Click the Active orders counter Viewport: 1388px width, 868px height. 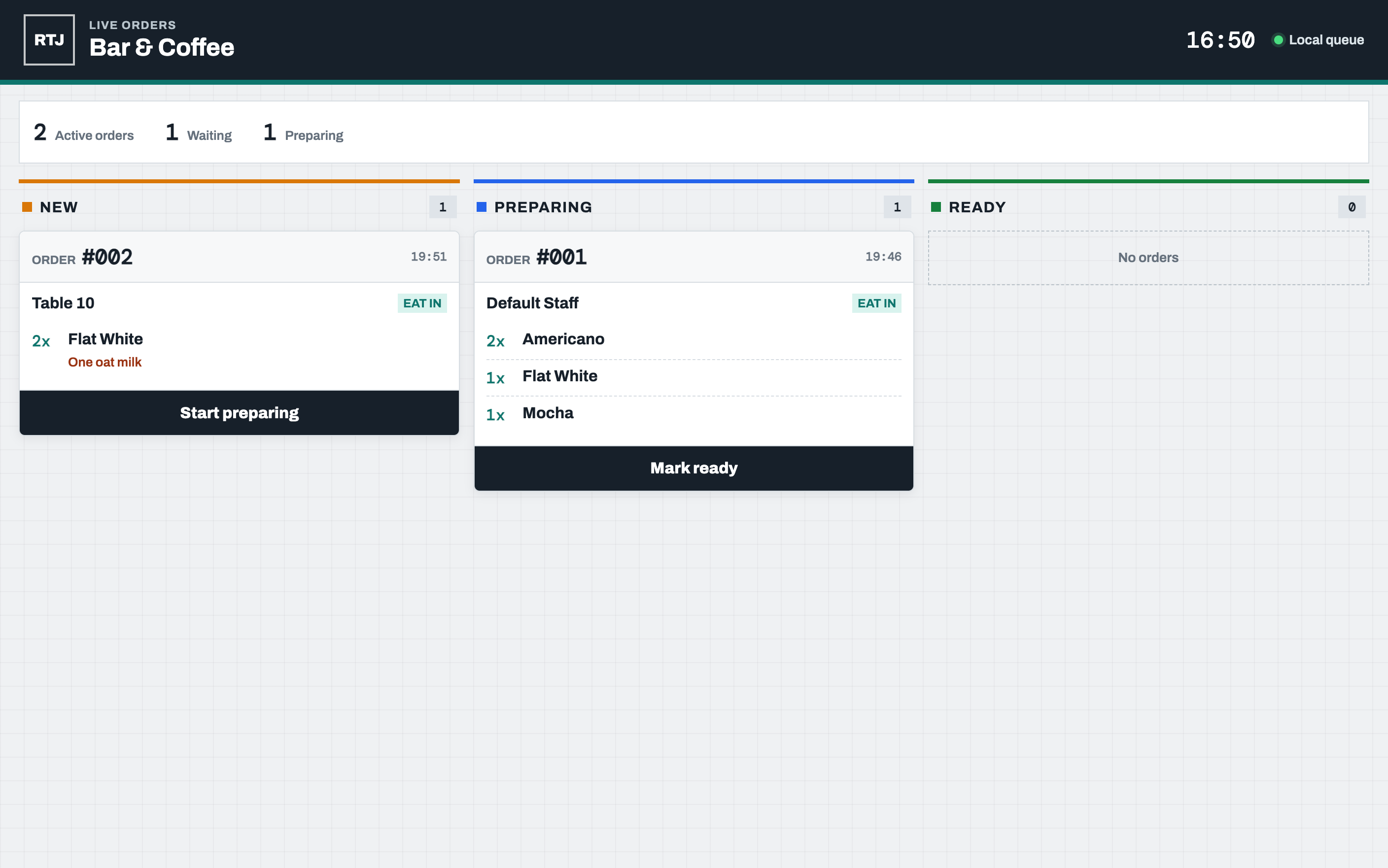[x=84, y=133]
